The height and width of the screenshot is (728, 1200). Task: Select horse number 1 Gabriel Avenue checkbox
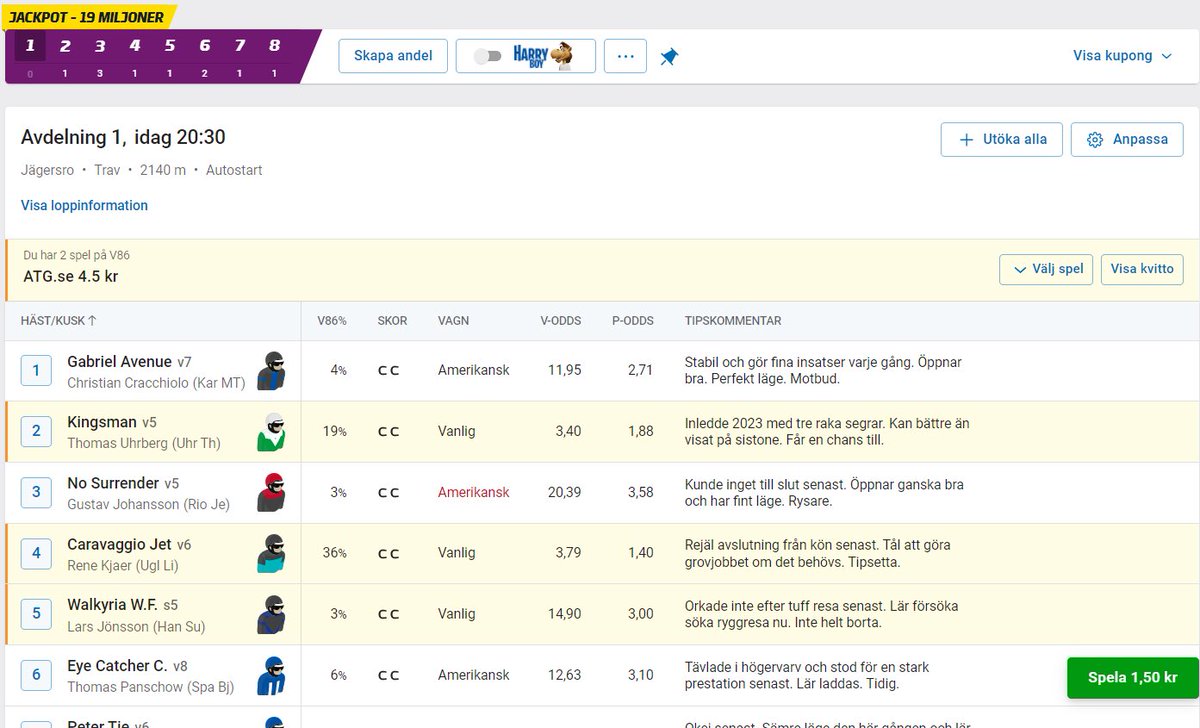pos(36,371)
